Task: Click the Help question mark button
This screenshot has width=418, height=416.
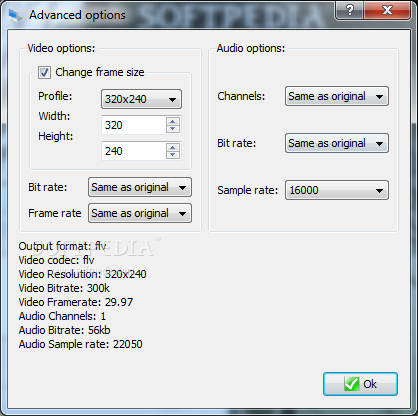Action: [349, 10]
